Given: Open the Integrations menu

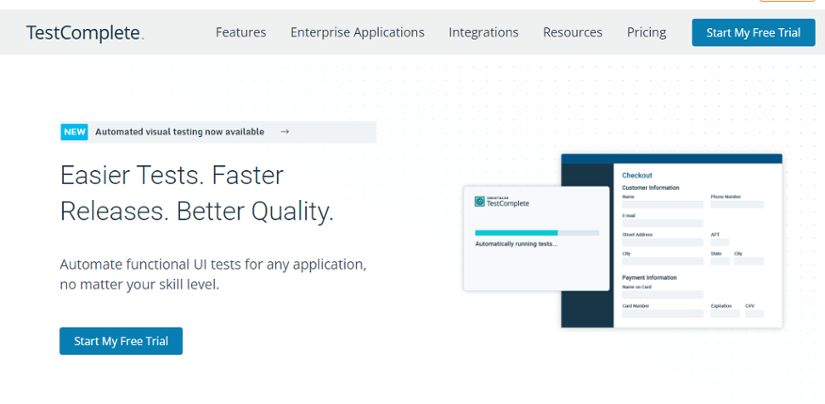Looking at the screenshot, I should click(x=483, y=33).
